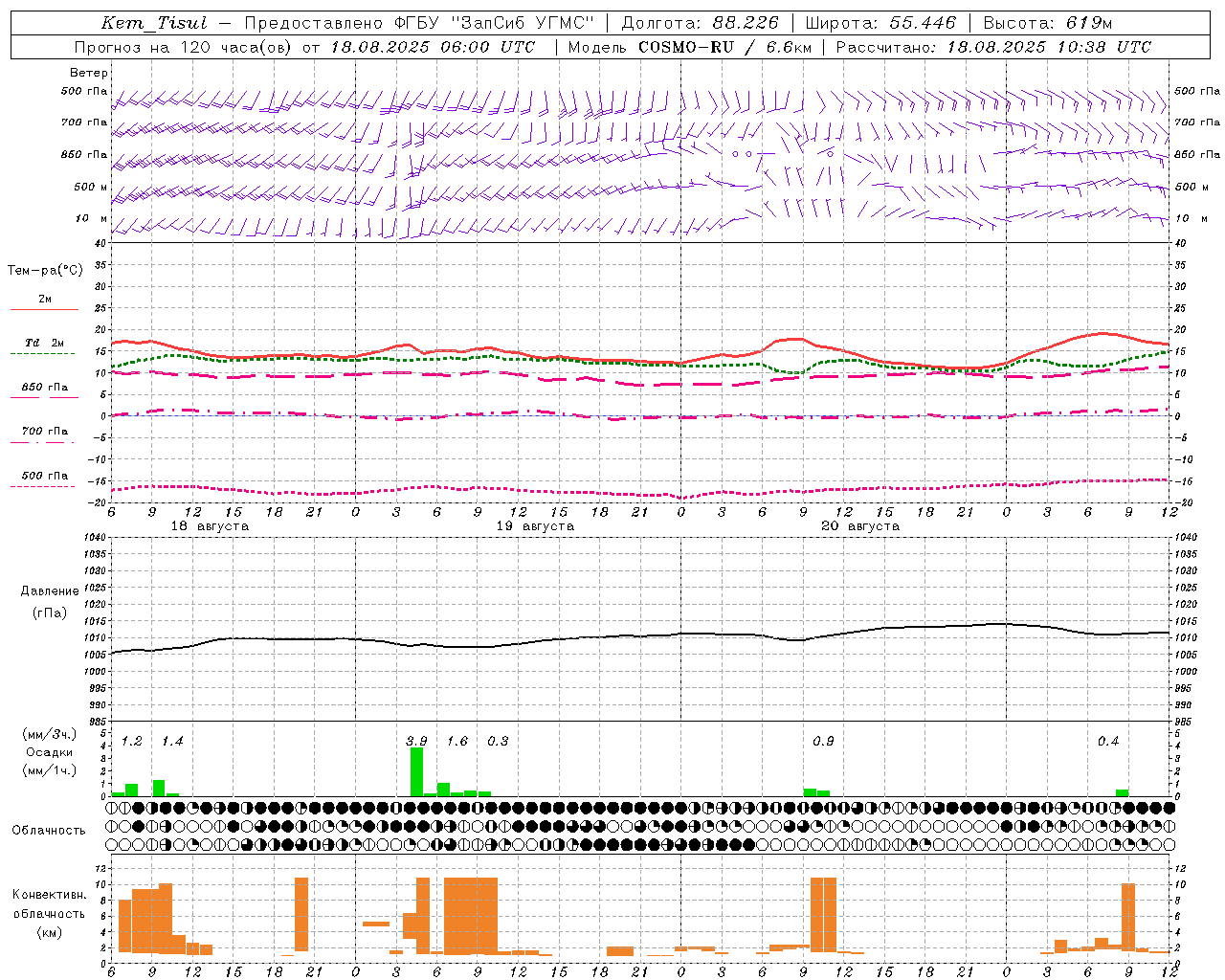
Task: Click the green dotted swatch under 'Td 2м' legend
Action: tap(42, 353)
